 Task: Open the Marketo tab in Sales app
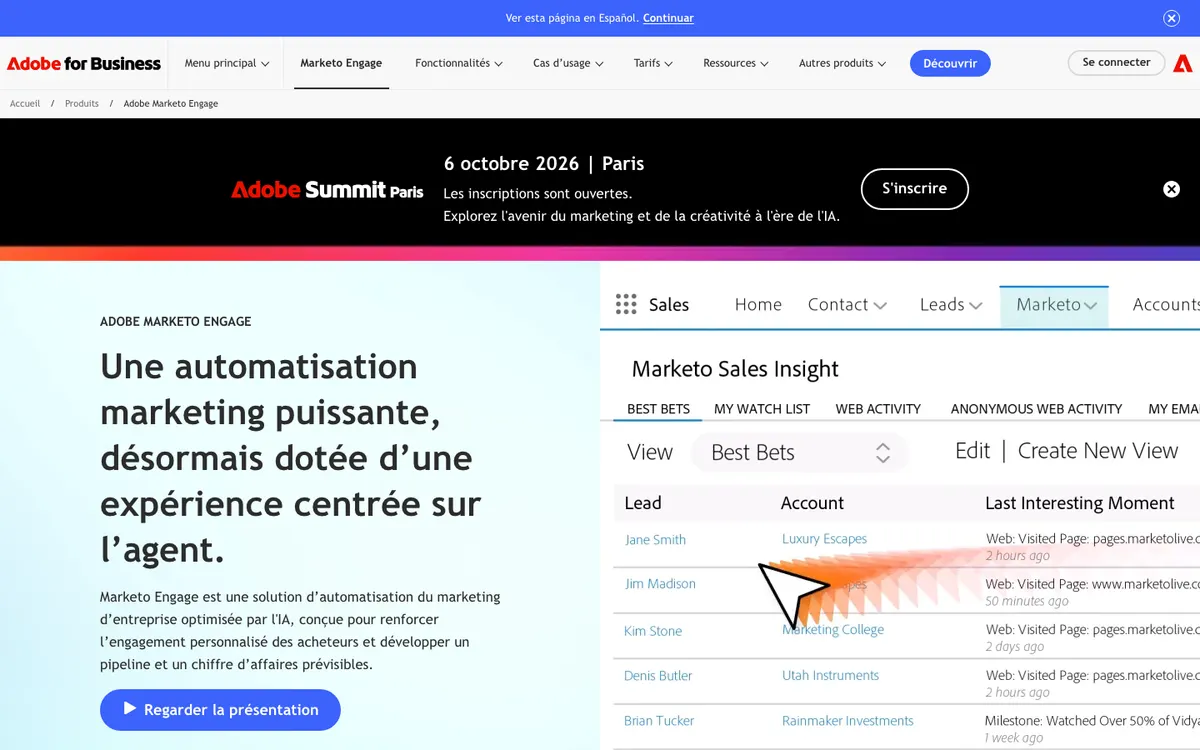(1055, 305)
